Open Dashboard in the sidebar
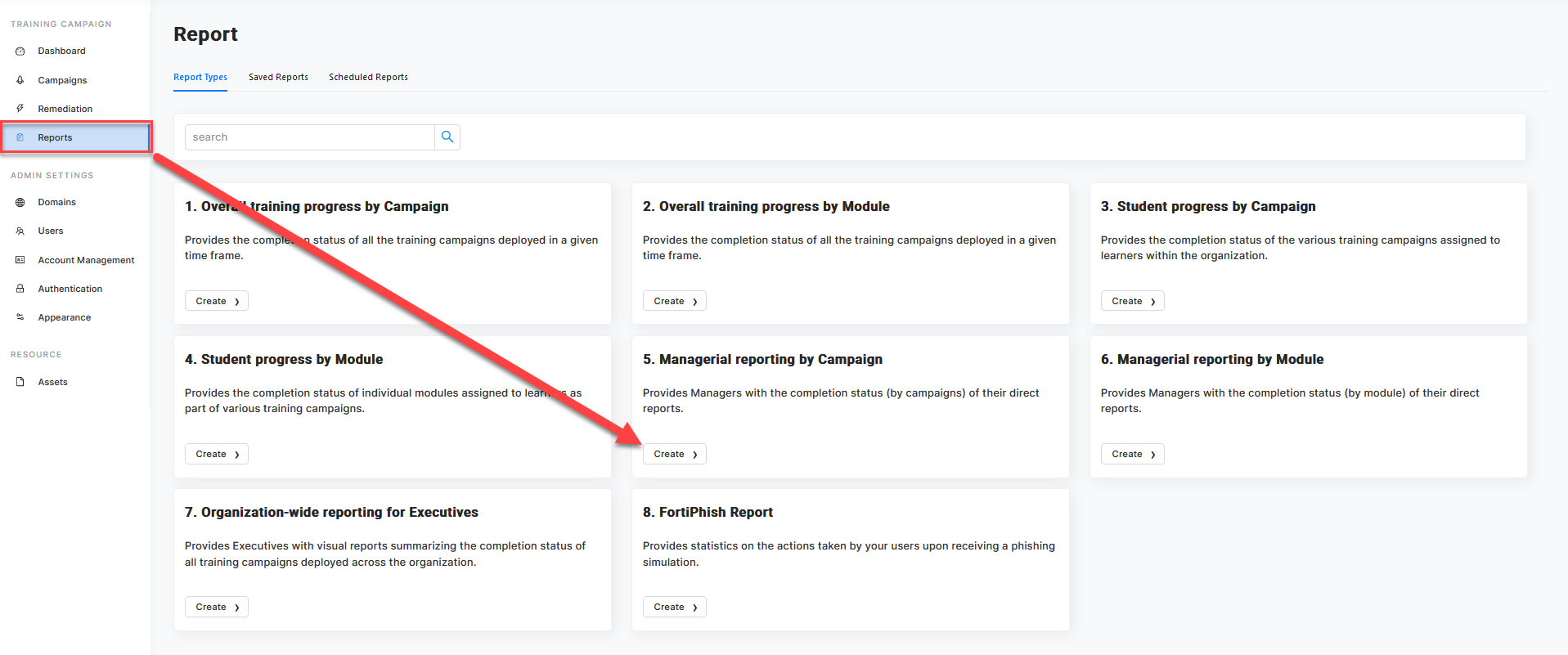Viewport: 1568px width, 655px height. pos(61,51)
